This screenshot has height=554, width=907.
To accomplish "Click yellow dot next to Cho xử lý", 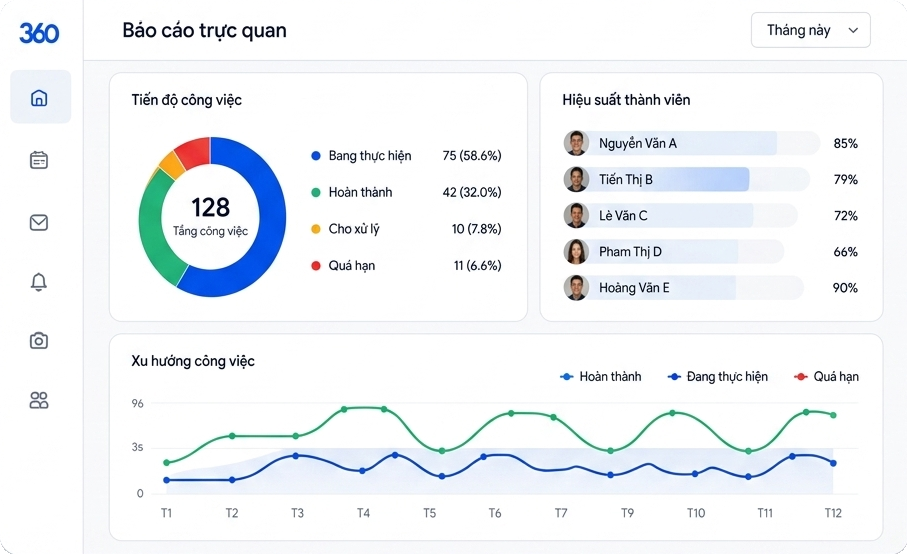I will [316, 229].
